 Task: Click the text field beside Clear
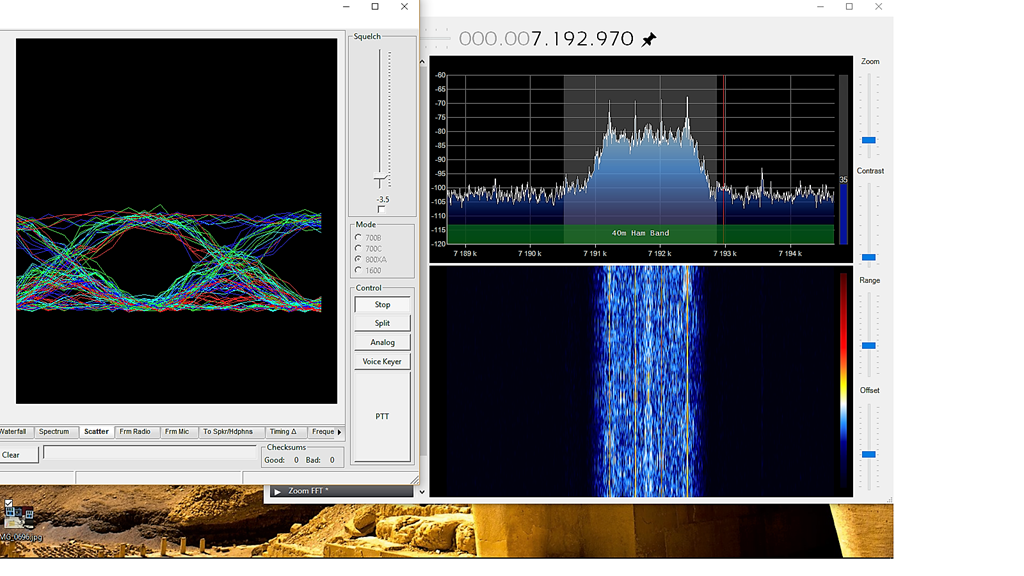[x=150, y=454]
